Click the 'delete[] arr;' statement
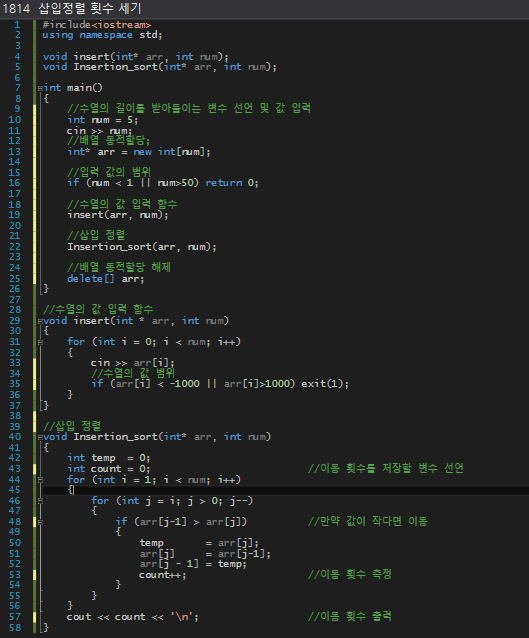This screenshot has height=638, width=529. point(105,279)
